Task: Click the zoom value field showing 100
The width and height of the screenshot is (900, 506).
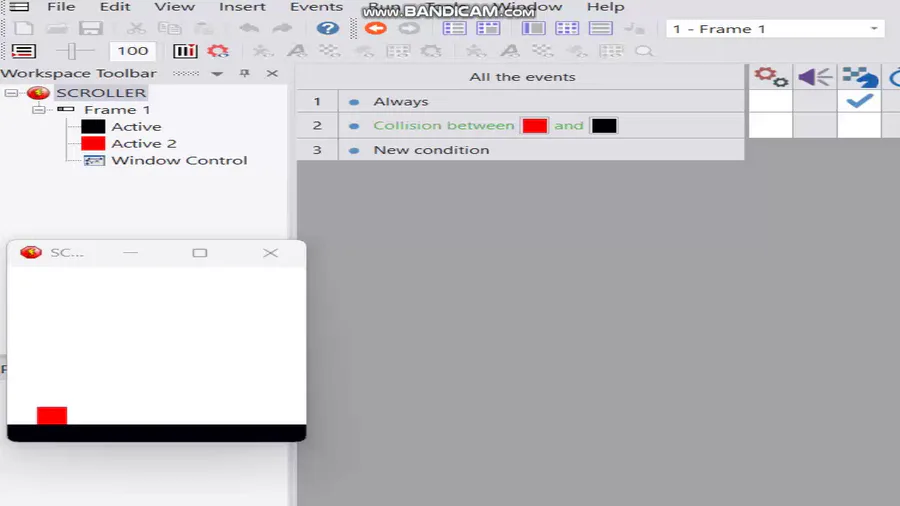Action: pyautogui.click(x=133, y=51)
